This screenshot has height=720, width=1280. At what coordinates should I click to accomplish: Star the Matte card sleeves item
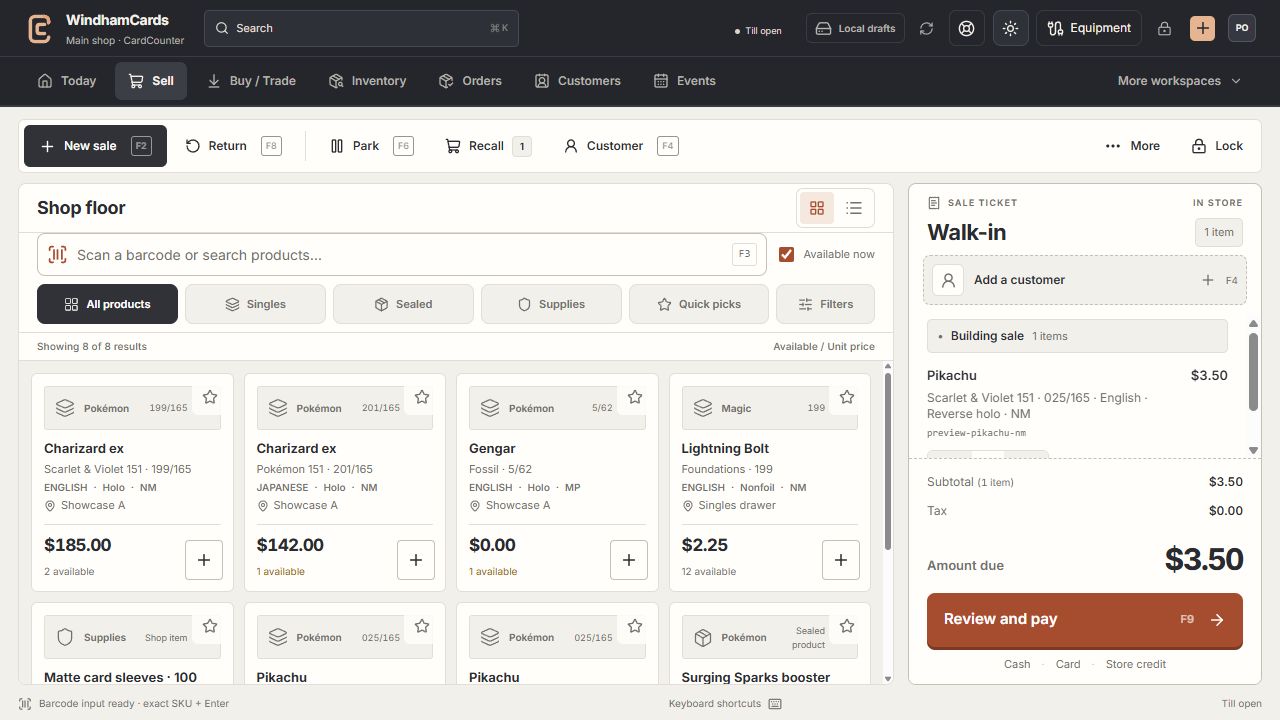click(x=210, y=626)
